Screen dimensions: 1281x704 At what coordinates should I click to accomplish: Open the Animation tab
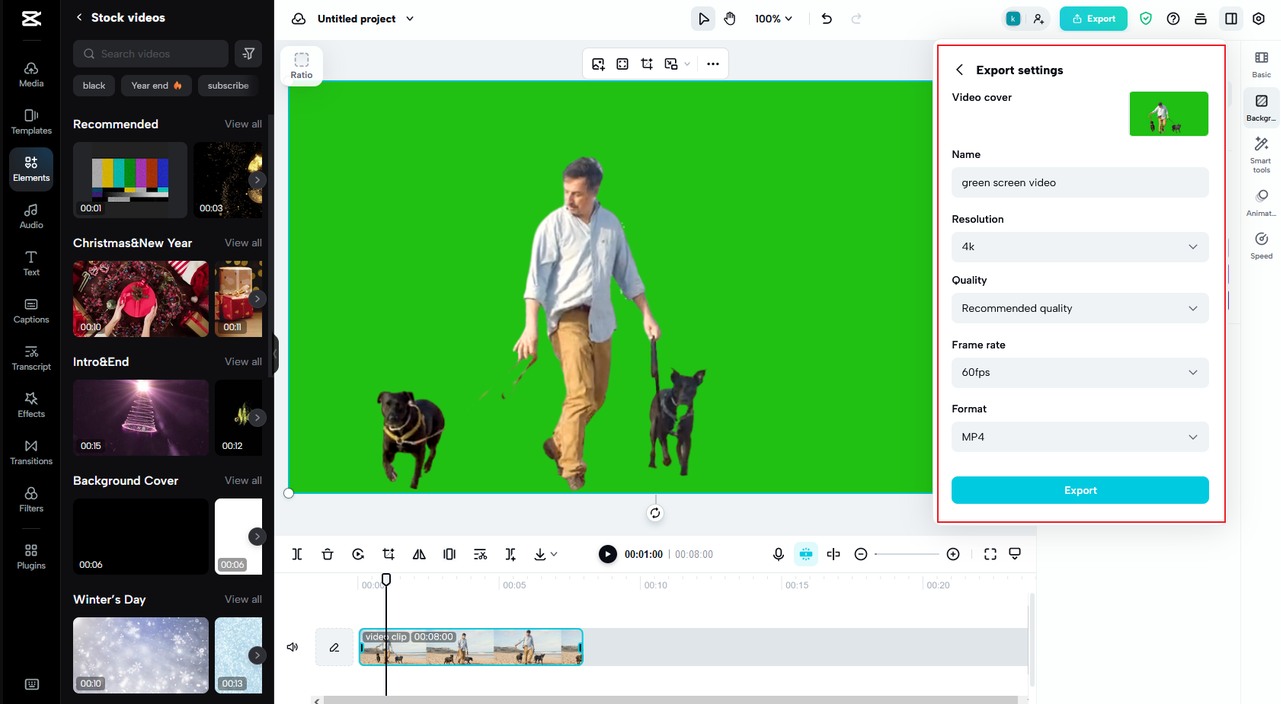pyautogui.click(x=1261, y=203)
